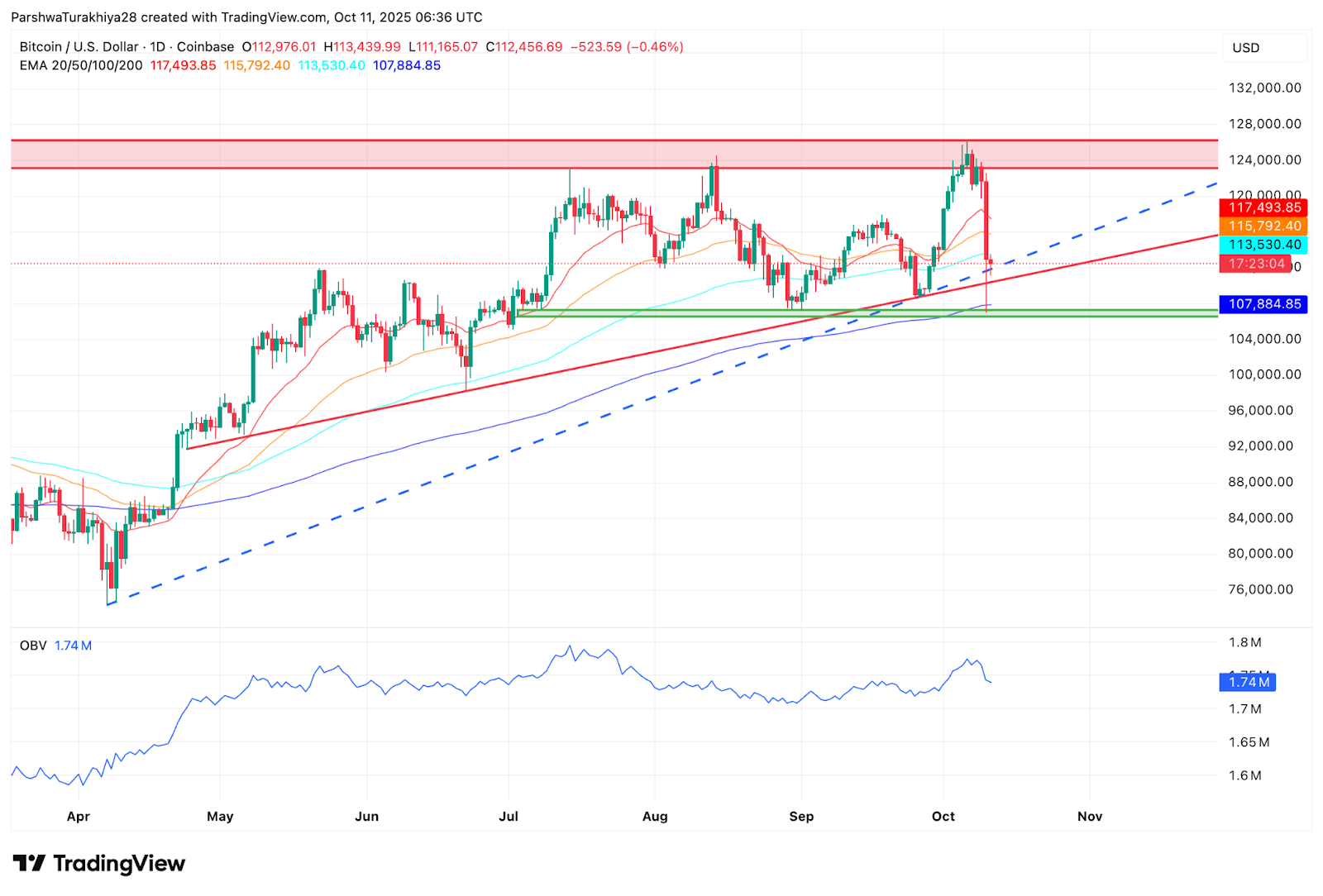Screen dimensions: 1323x896
Task: Click the red 117,493.85 EMA price label
Action: 1263,207
